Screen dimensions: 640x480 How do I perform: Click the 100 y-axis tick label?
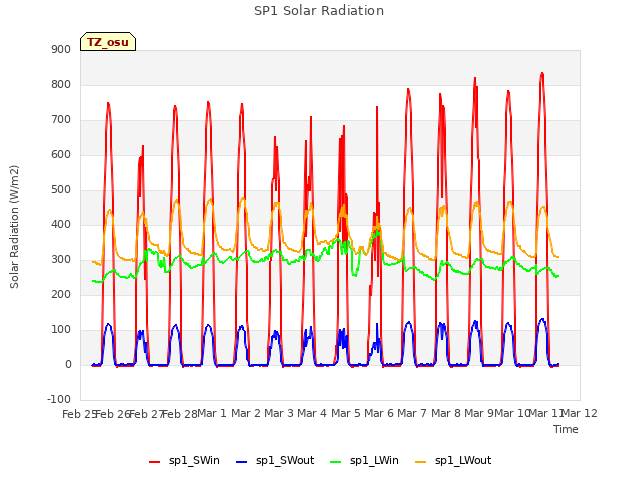point(61,329)
